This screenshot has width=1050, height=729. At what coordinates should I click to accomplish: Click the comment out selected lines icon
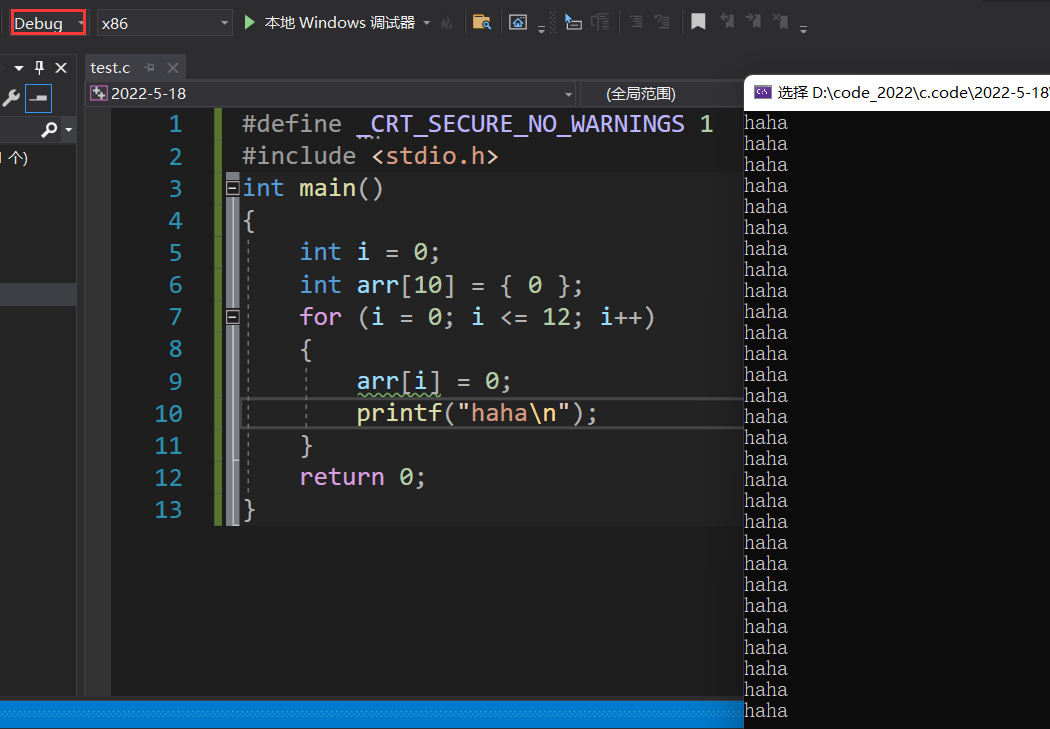point(635,22)
